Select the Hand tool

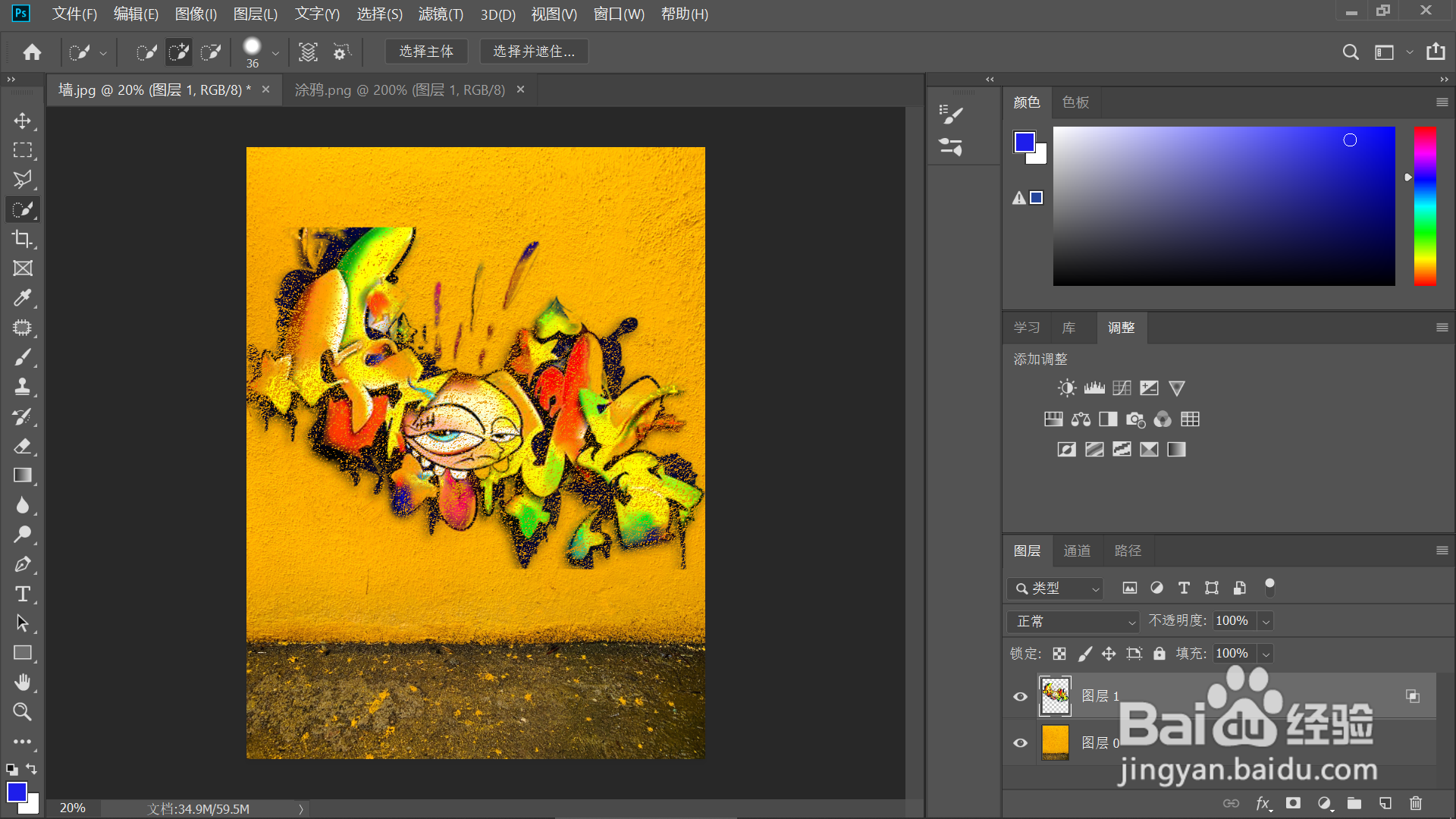pyautogui.click(x=22, y=682)
